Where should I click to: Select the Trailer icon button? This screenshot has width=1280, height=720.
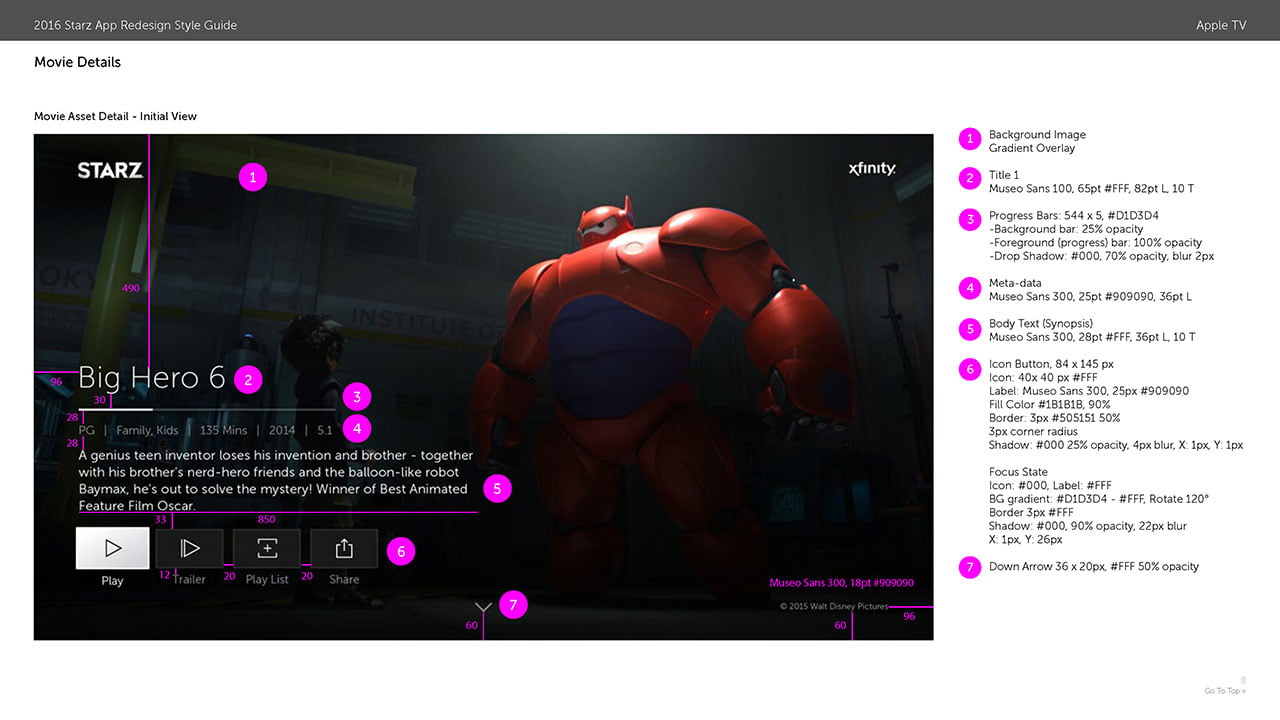coord(189,548)
